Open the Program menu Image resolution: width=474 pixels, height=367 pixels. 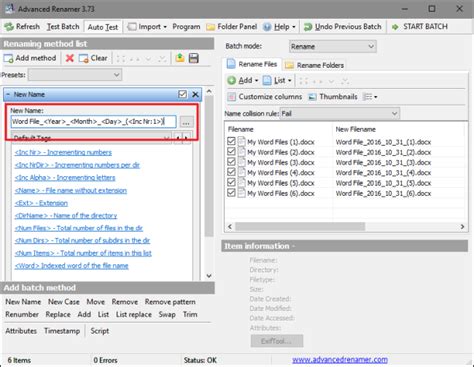pos(186,27)
